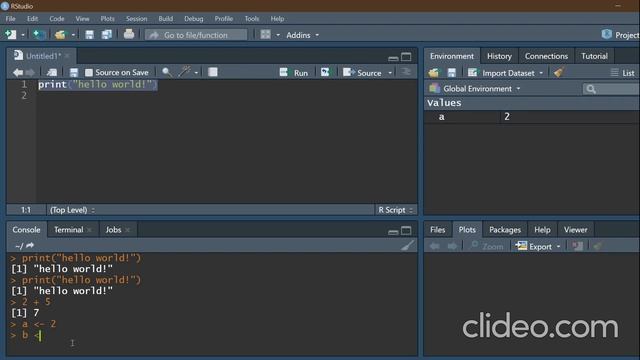This screenshot has width=640, height=360.
Task: Compile report notebook icon in editor
Action: point(213,72)
